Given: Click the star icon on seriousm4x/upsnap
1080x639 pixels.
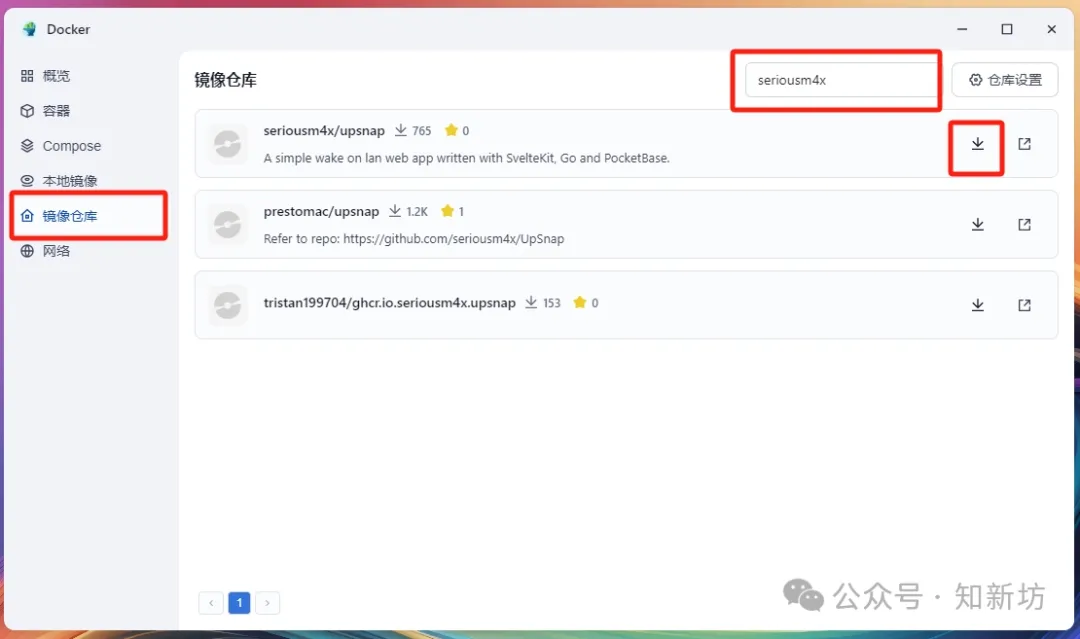Looking at the screenshot, I should [451, 129].
